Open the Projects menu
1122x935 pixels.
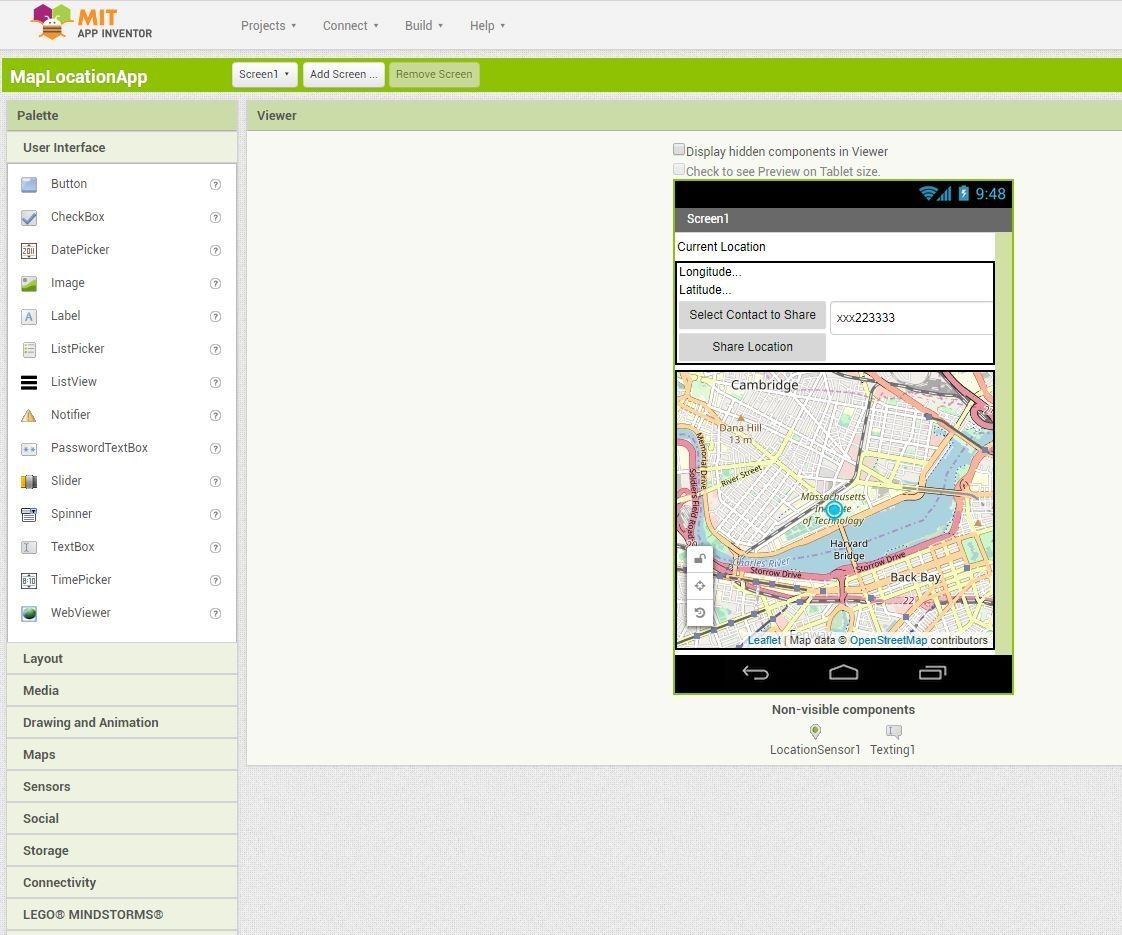coord(268,26)
